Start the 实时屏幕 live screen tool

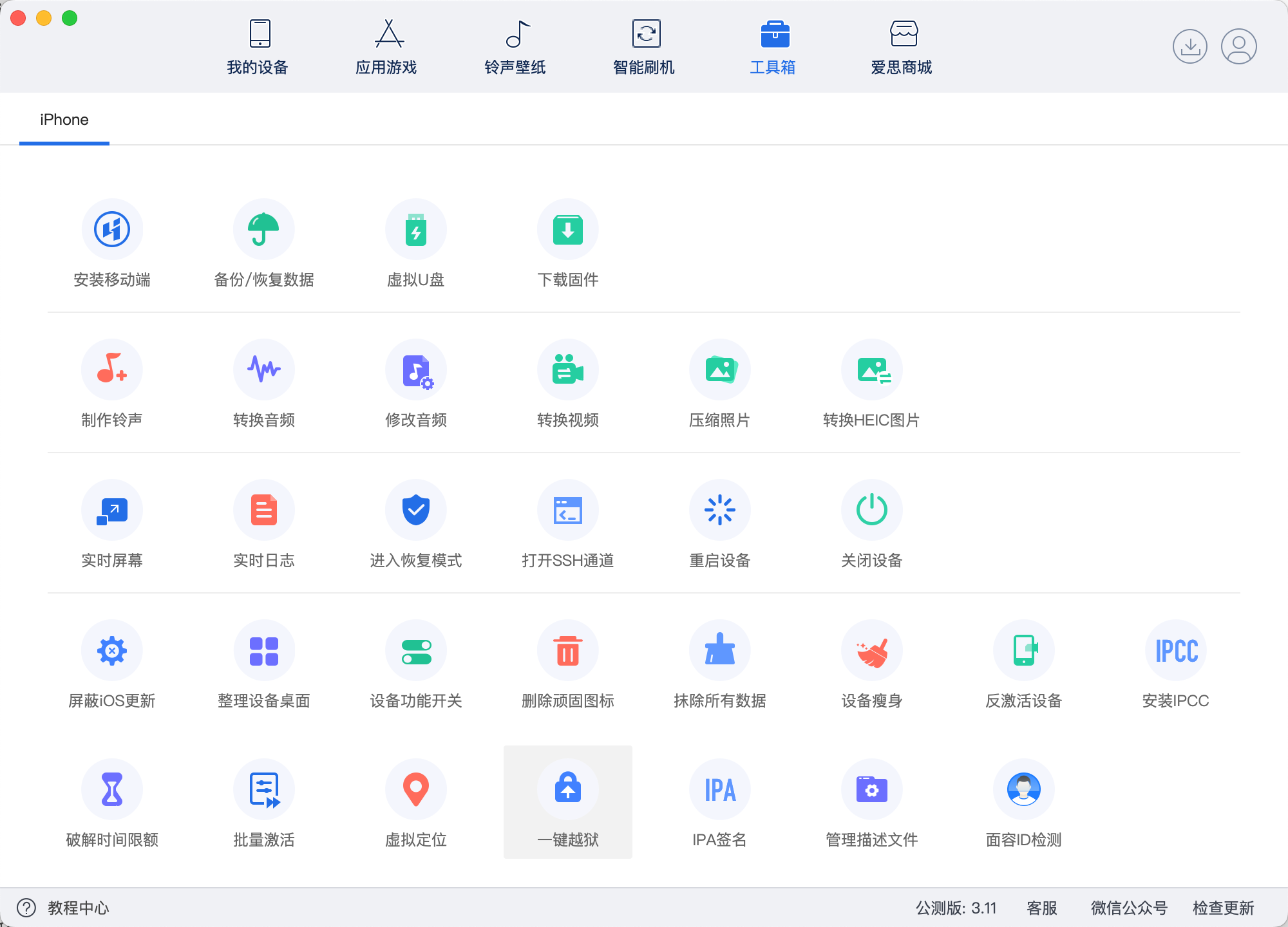[x=112, y=524]
